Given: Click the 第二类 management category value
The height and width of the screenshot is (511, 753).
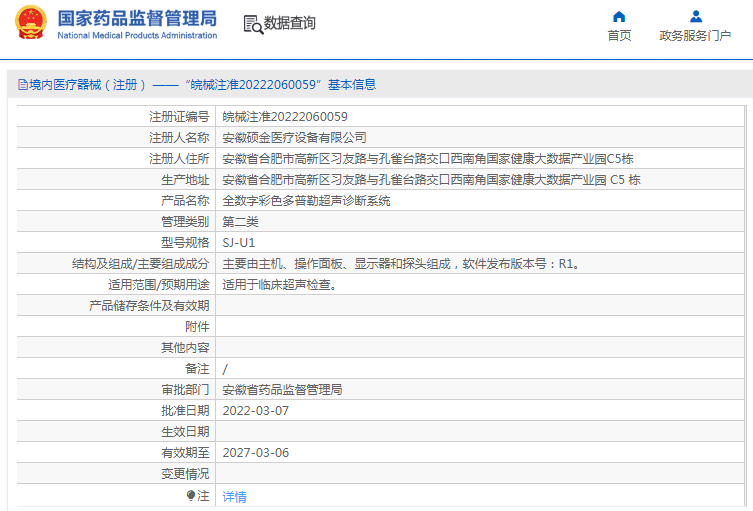Looking at the screenshot, I should point(240,222).
